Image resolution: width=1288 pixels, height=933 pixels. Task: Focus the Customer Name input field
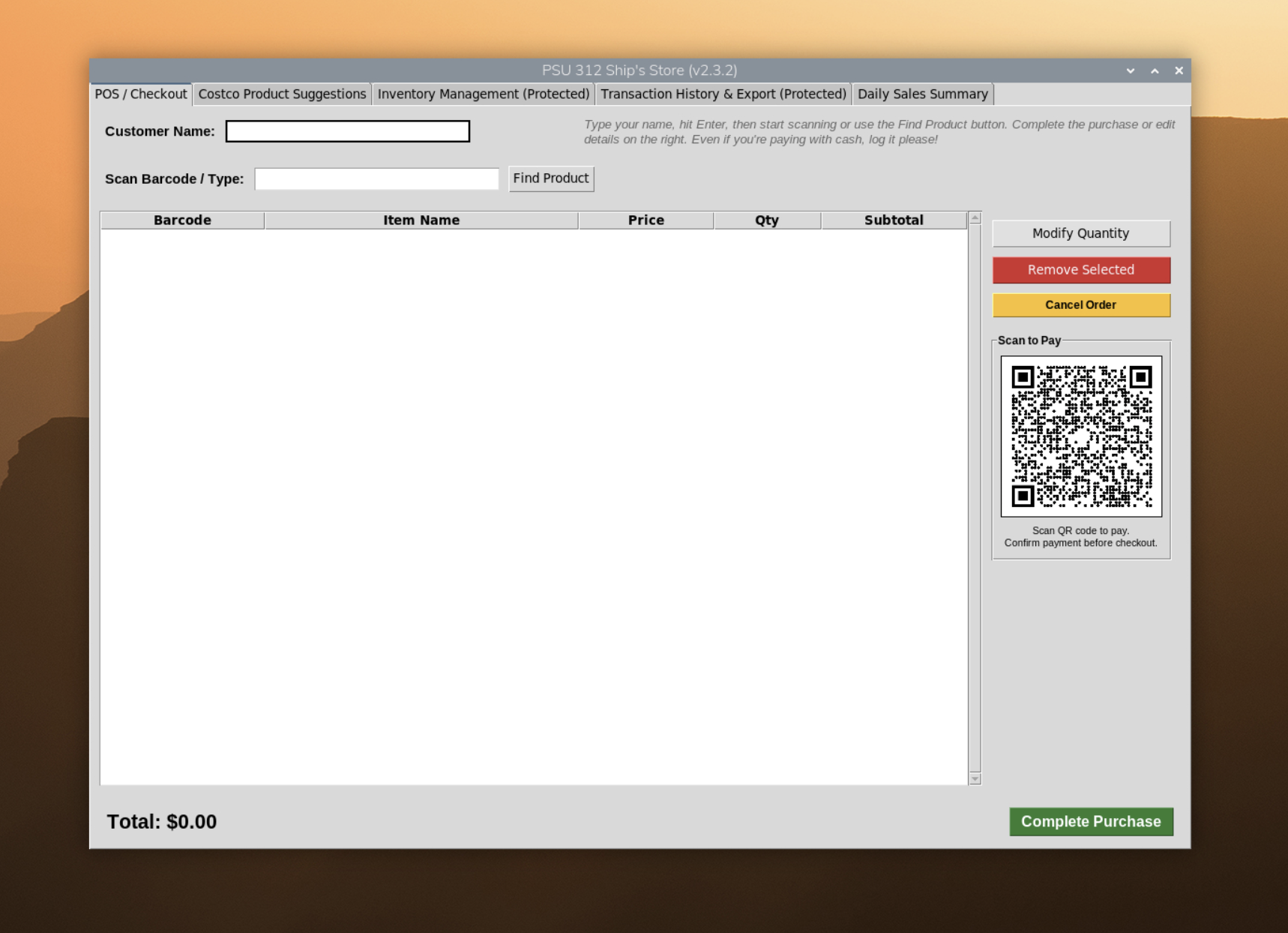[348, 131]
